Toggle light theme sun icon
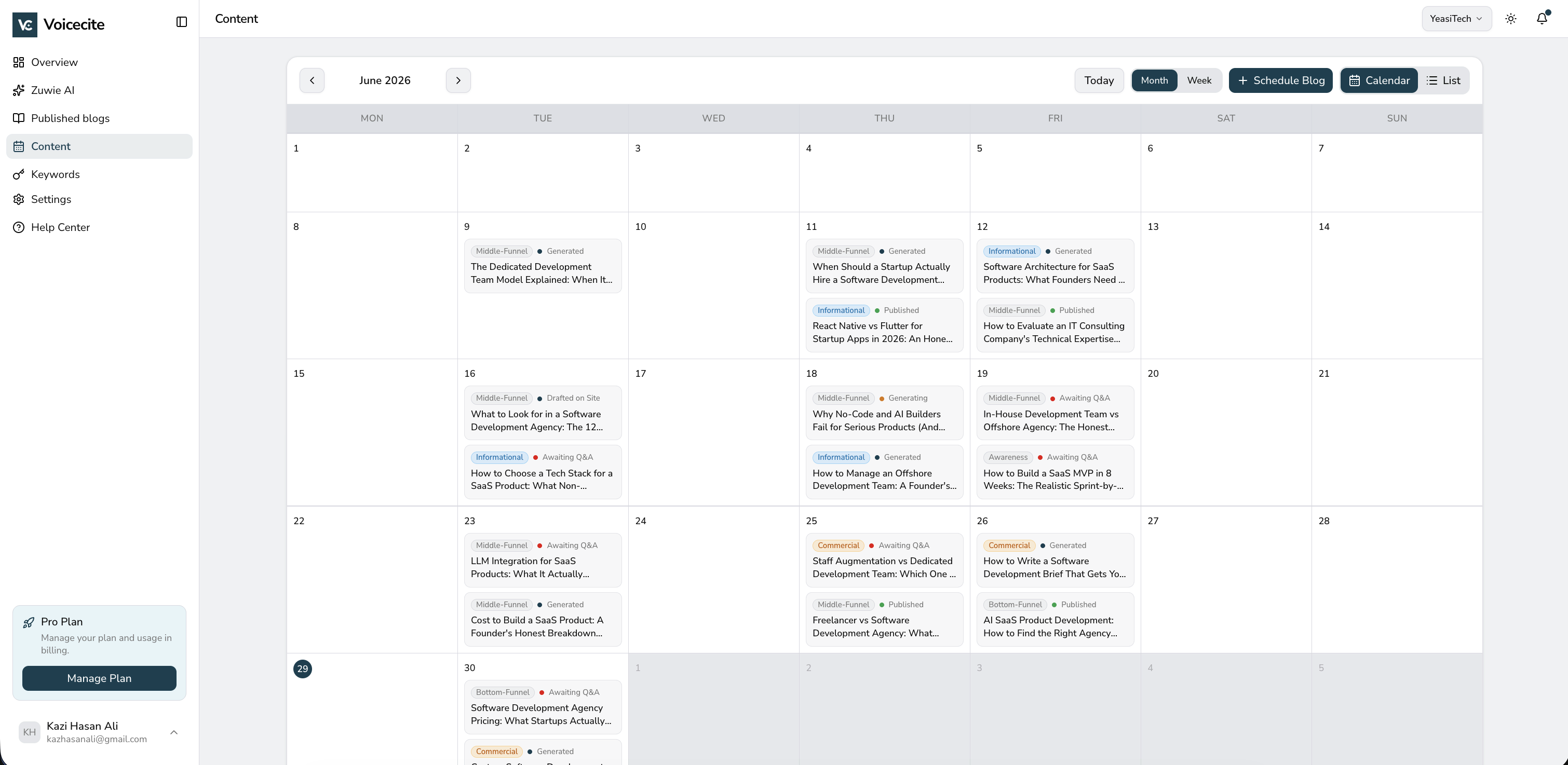This screenshot has width=1568, height=765. tap(1511, 19)
